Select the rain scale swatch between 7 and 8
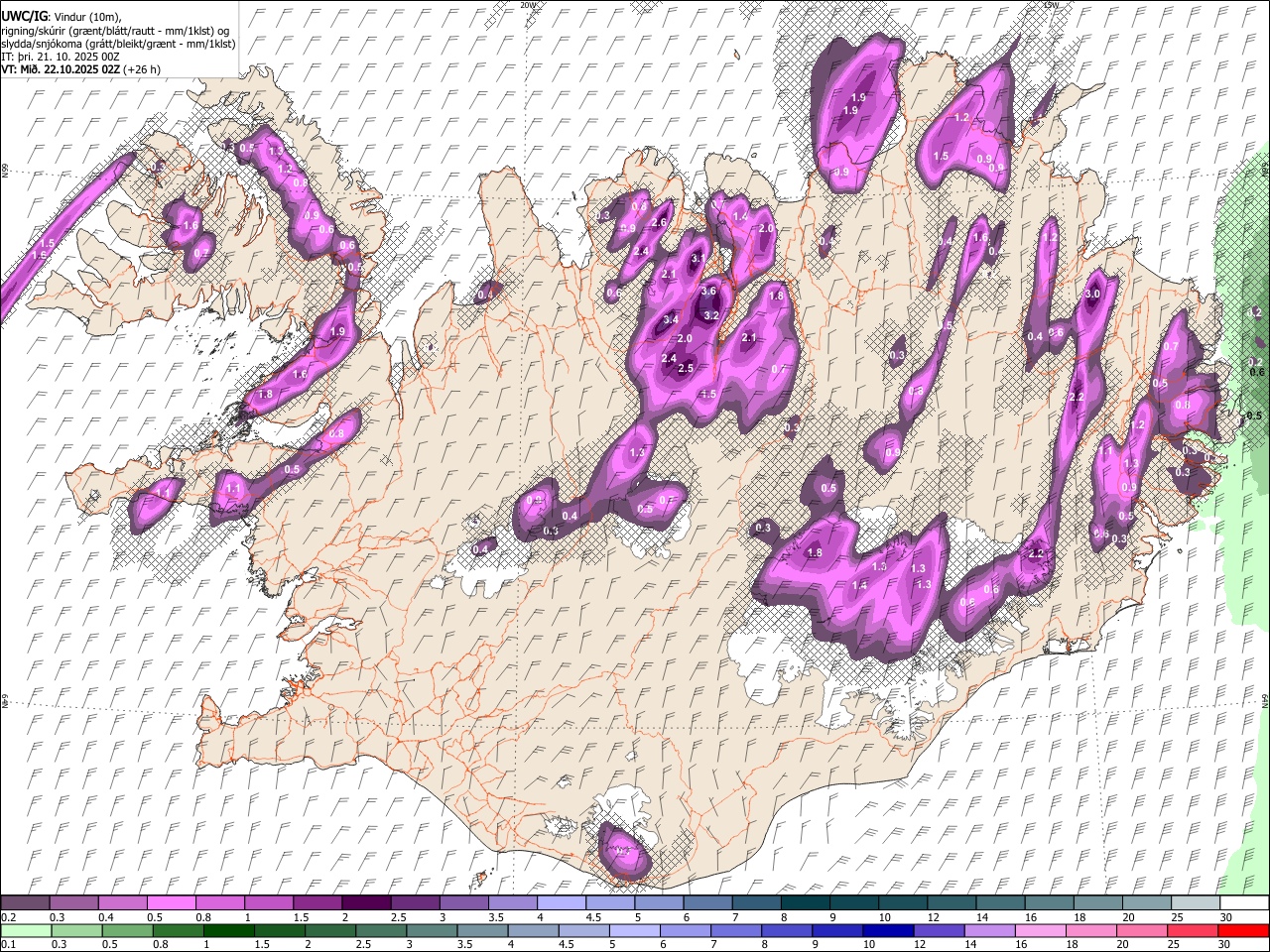1270x952 pixels. [x=736, y=930]
